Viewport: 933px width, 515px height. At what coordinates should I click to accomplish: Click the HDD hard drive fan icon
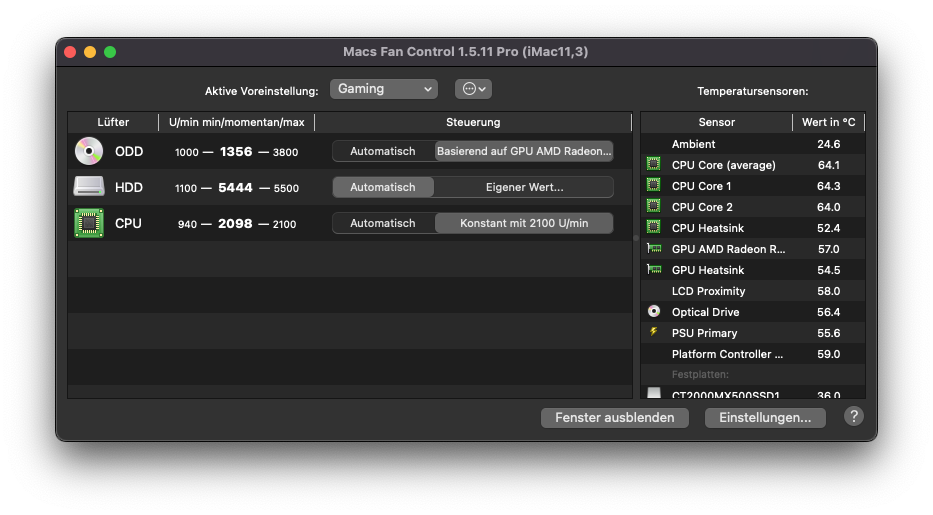pyautogui.click(x=89, y=187)
